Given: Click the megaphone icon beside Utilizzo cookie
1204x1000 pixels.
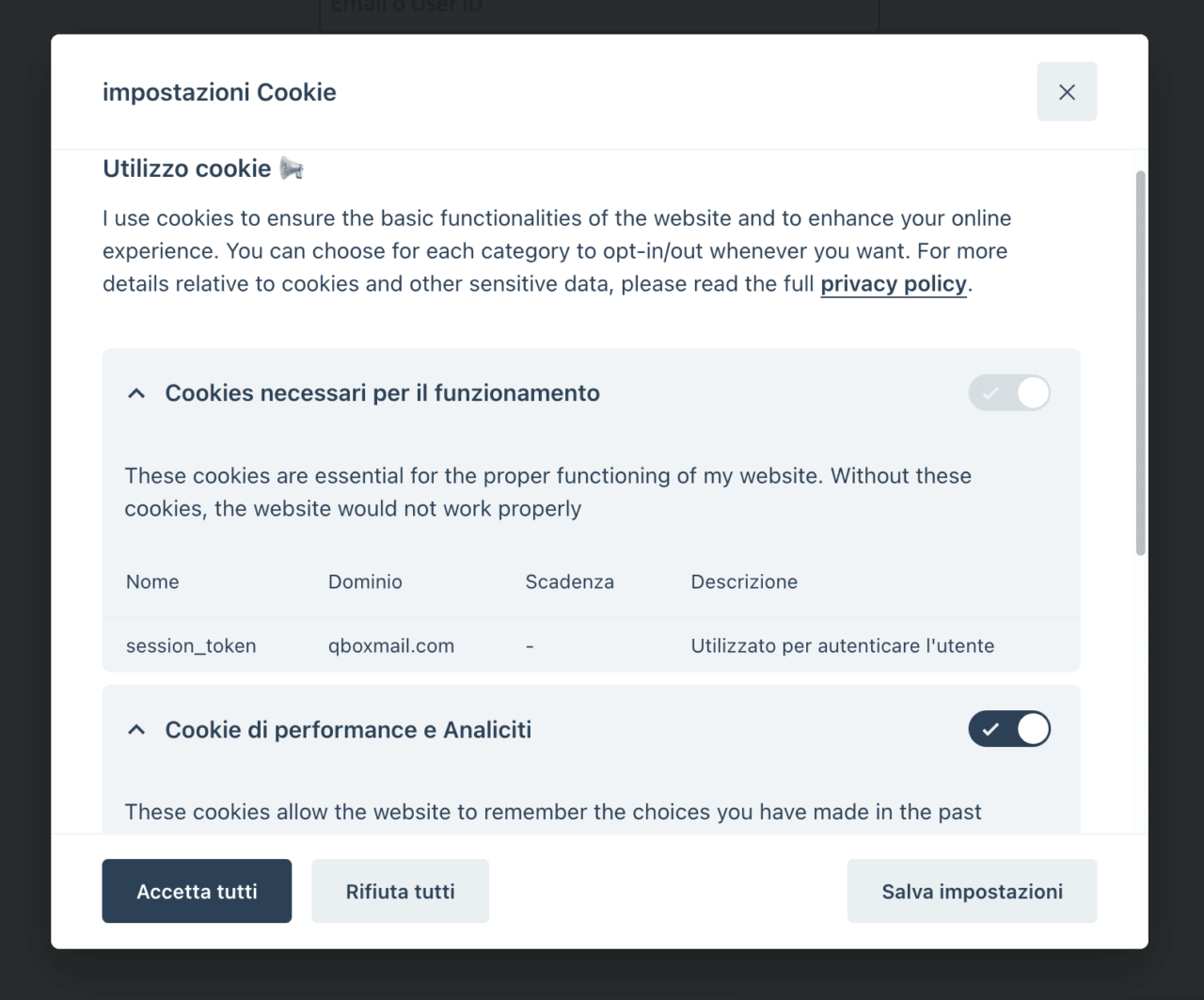Looking at the screenshot, I should click(x=292, y=168).
